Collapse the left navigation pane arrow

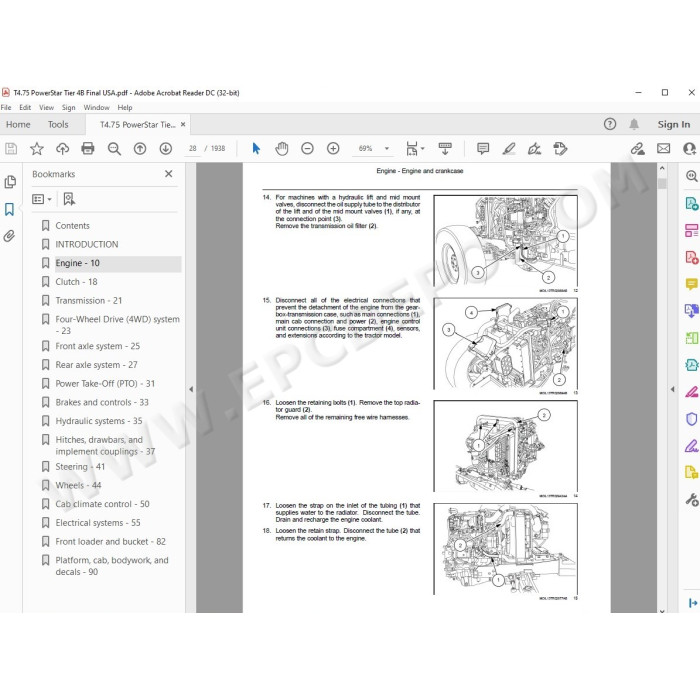tap(191, 389)
